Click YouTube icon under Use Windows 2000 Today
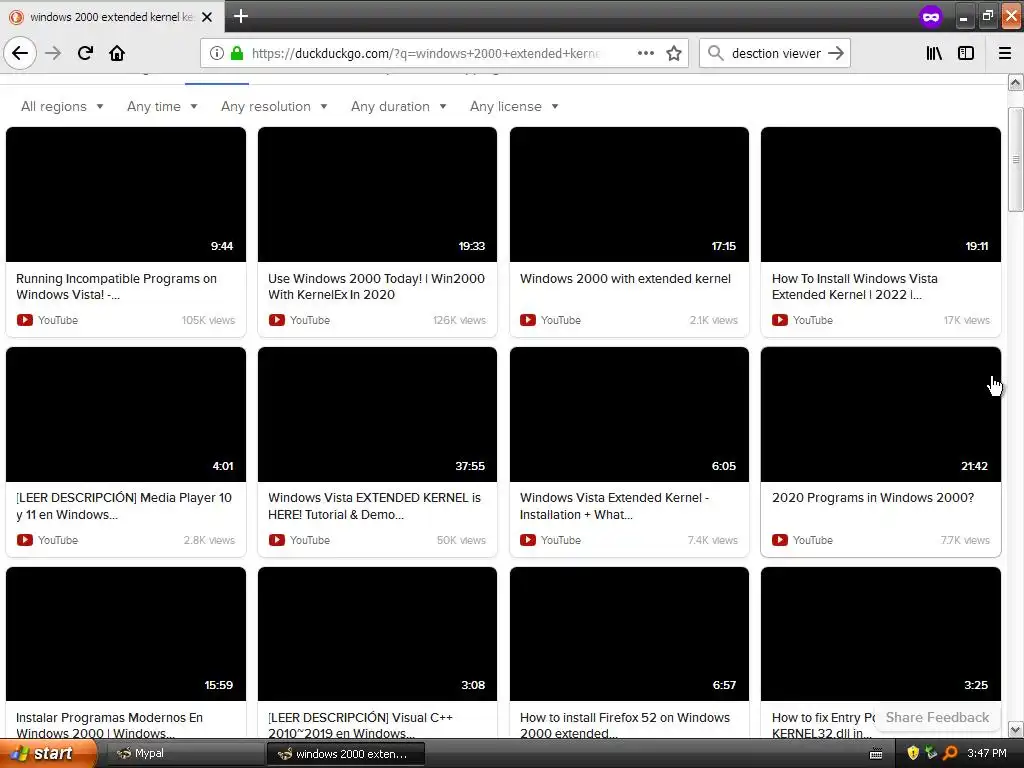 coord(277,320)
